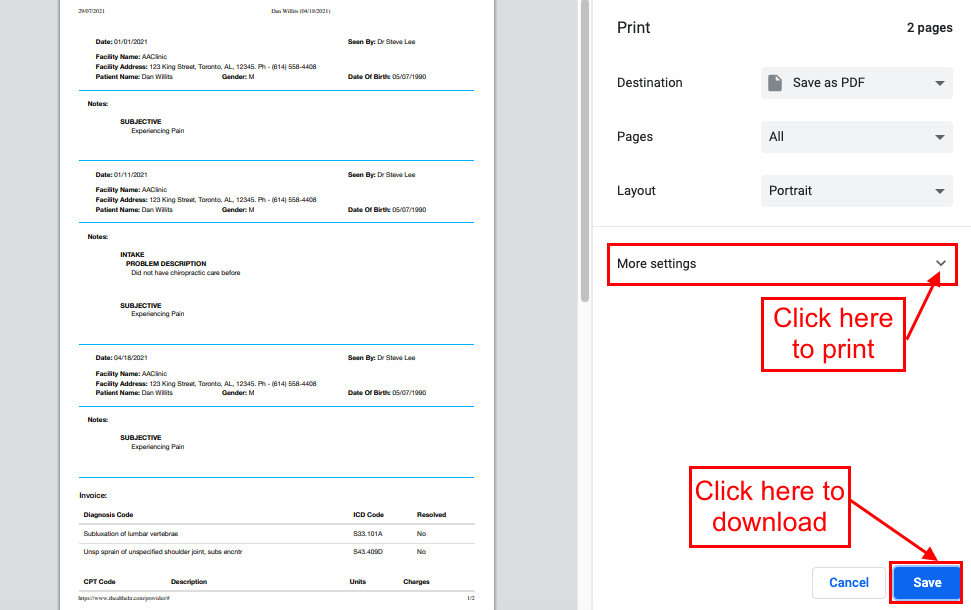Click the print preview scrollbar thumb
This screenshot has width=971, height=610.
585,151
